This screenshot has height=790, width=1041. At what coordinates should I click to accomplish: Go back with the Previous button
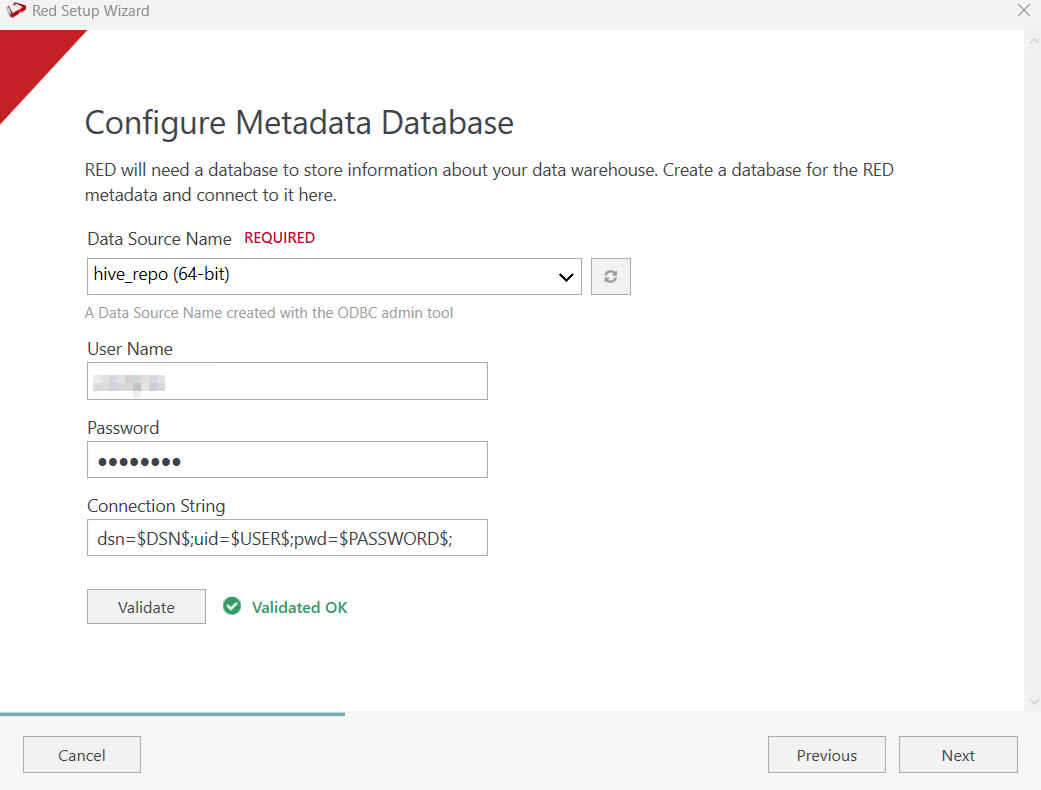(x=826, y=755)
